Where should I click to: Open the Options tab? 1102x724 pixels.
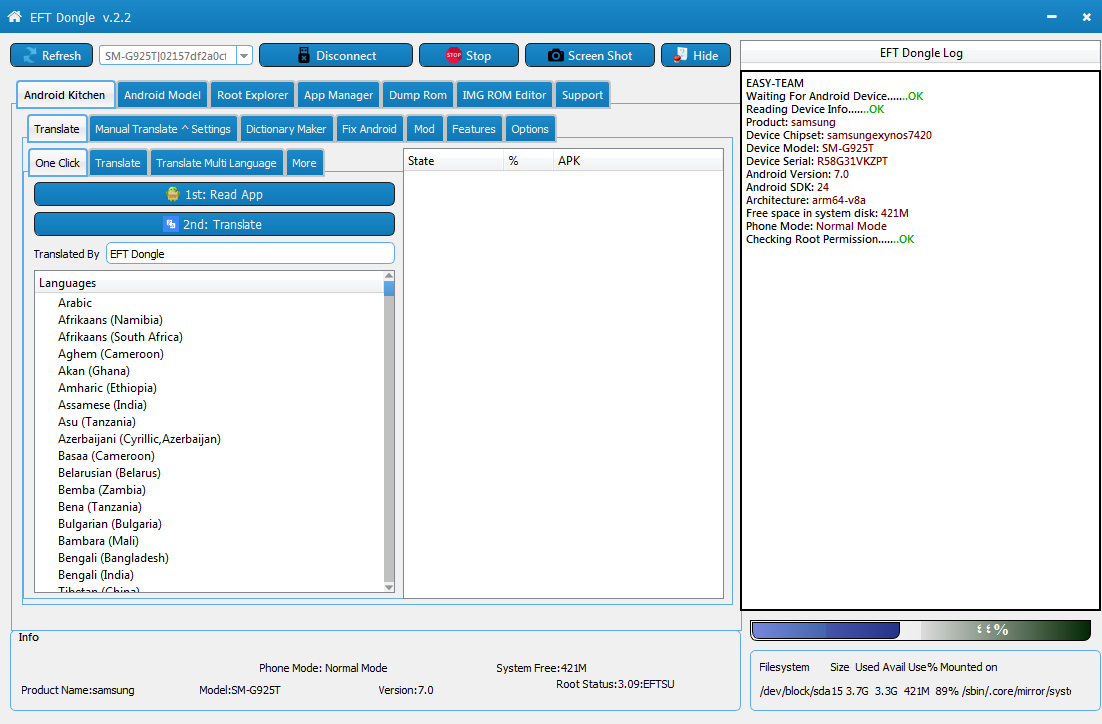(x=530, y=129)
